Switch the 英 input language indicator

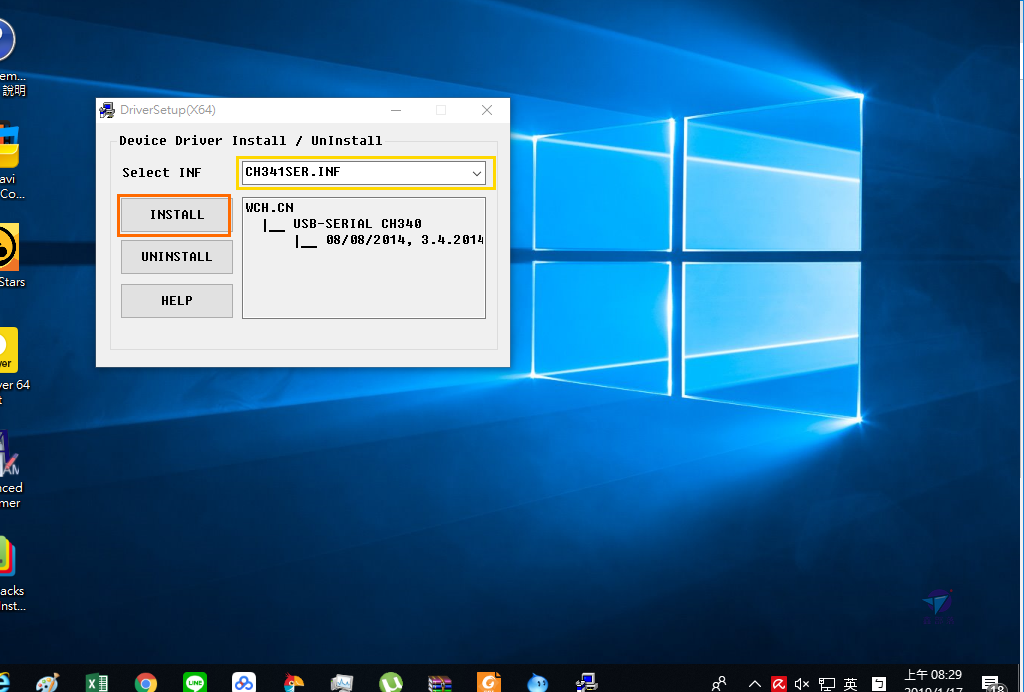850,684
